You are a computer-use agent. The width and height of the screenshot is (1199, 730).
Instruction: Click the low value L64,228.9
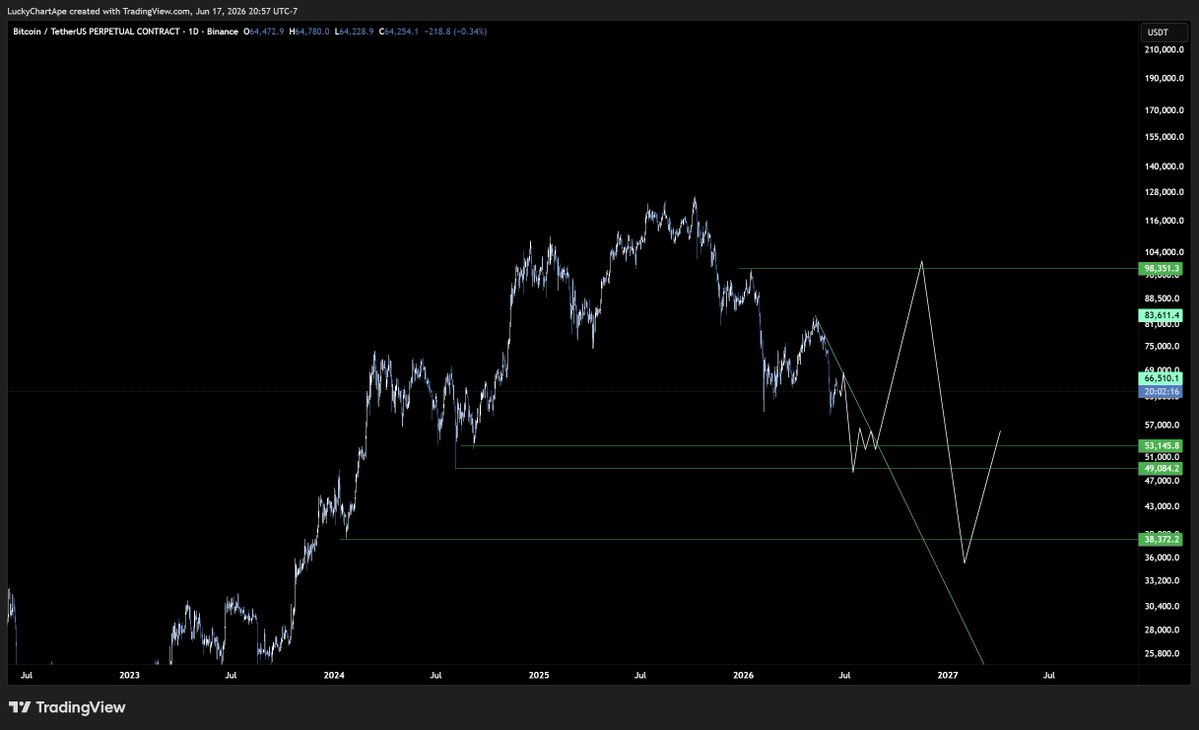(354, 31)
